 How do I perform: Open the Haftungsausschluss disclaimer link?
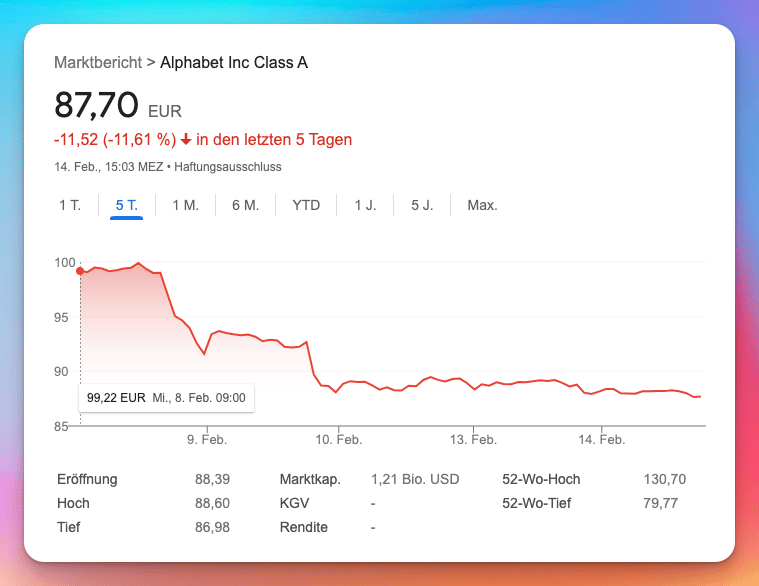228,167
